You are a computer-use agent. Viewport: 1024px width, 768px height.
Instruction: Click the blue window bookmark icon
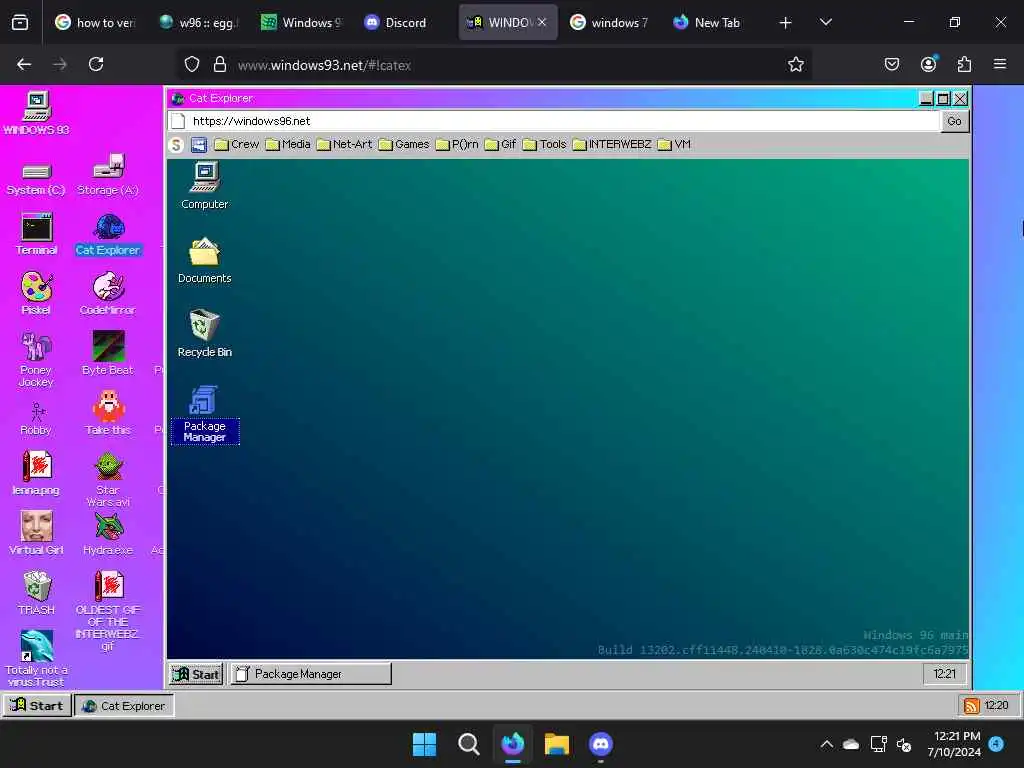(199, 145)
